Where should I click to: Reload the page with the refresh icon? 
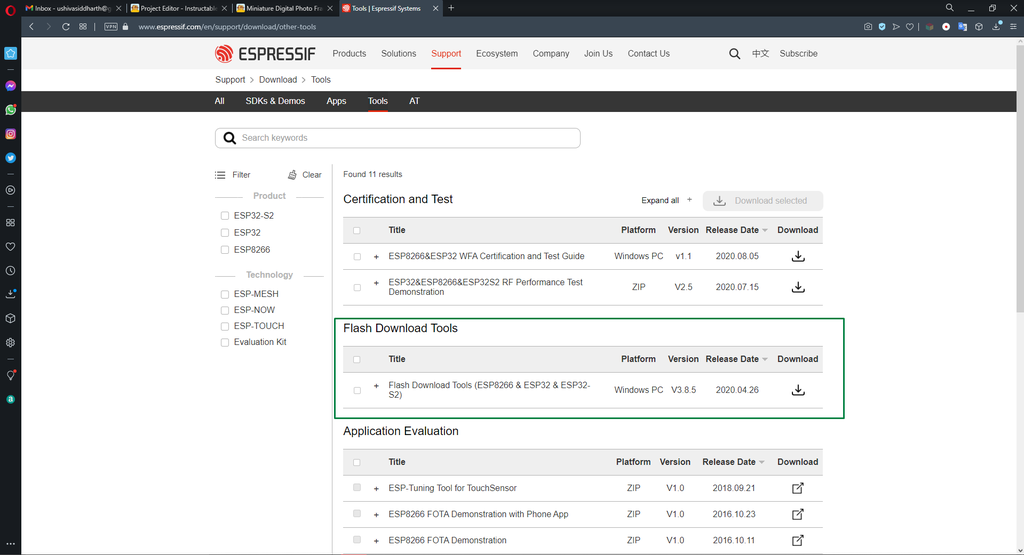coord(66,26)
